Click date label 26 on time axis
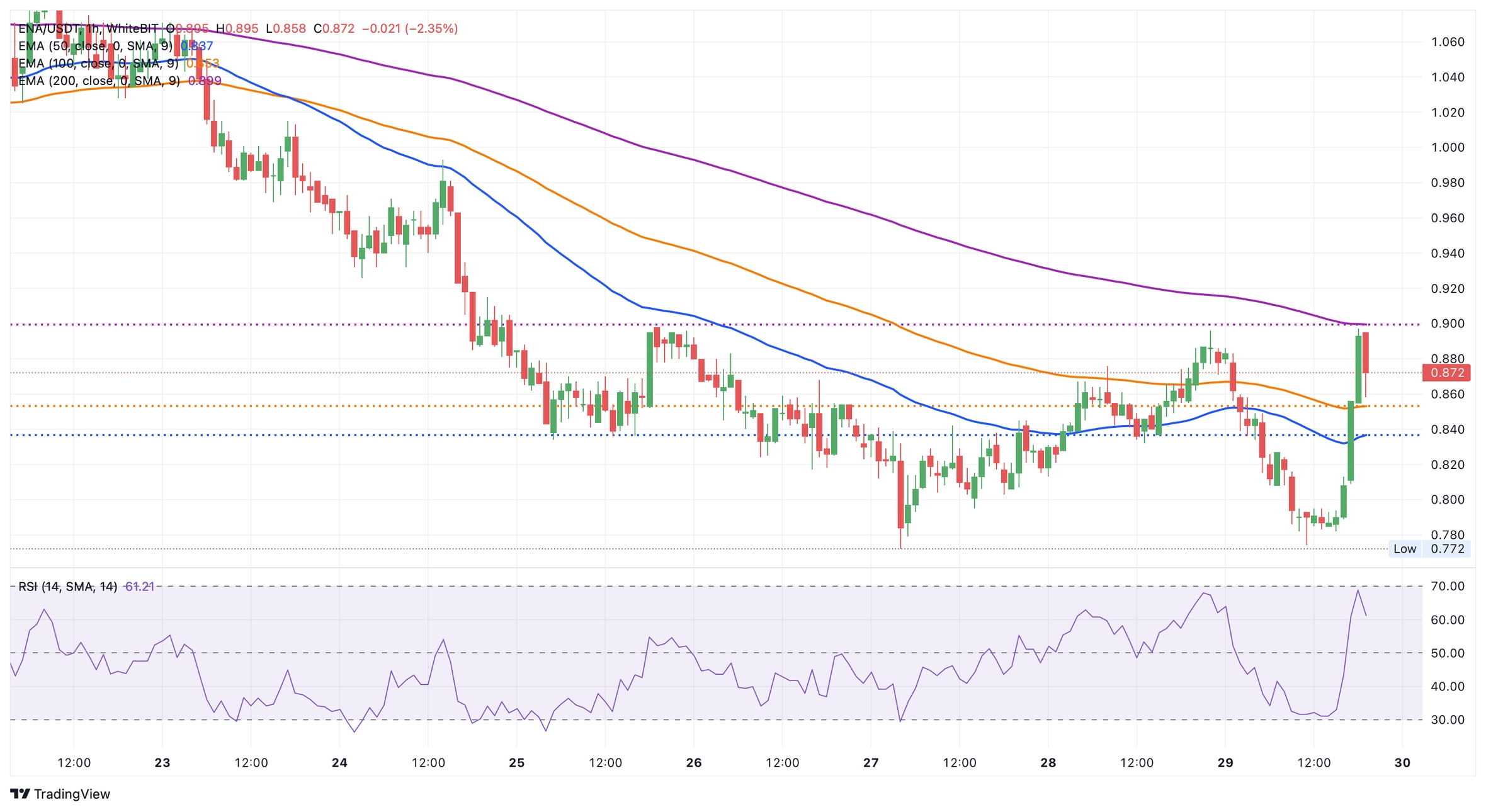The image size is (1486, 812). (x=694, y=763)
